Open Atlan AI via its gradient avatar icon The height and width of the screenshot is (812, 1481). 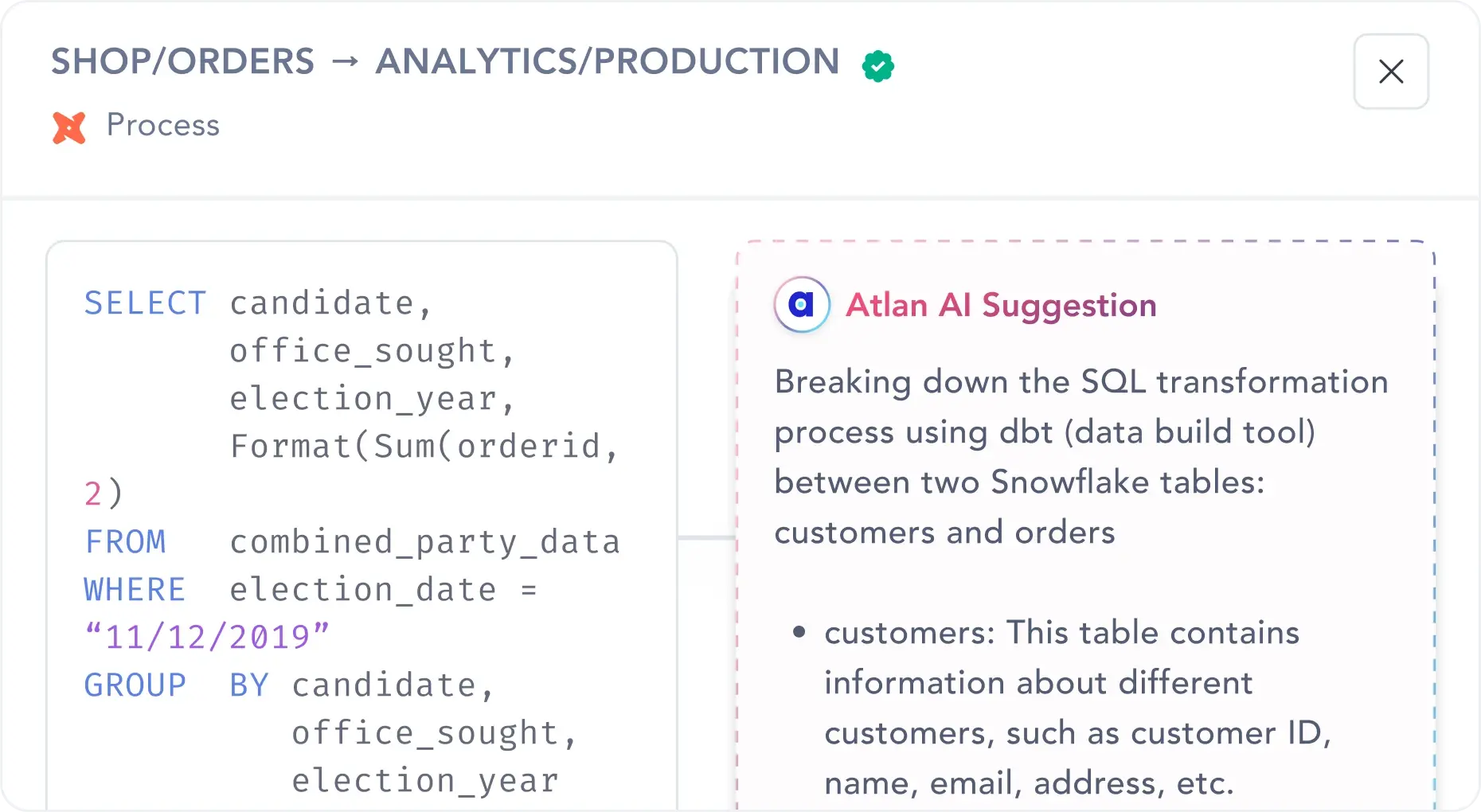[x=801, y=304]
